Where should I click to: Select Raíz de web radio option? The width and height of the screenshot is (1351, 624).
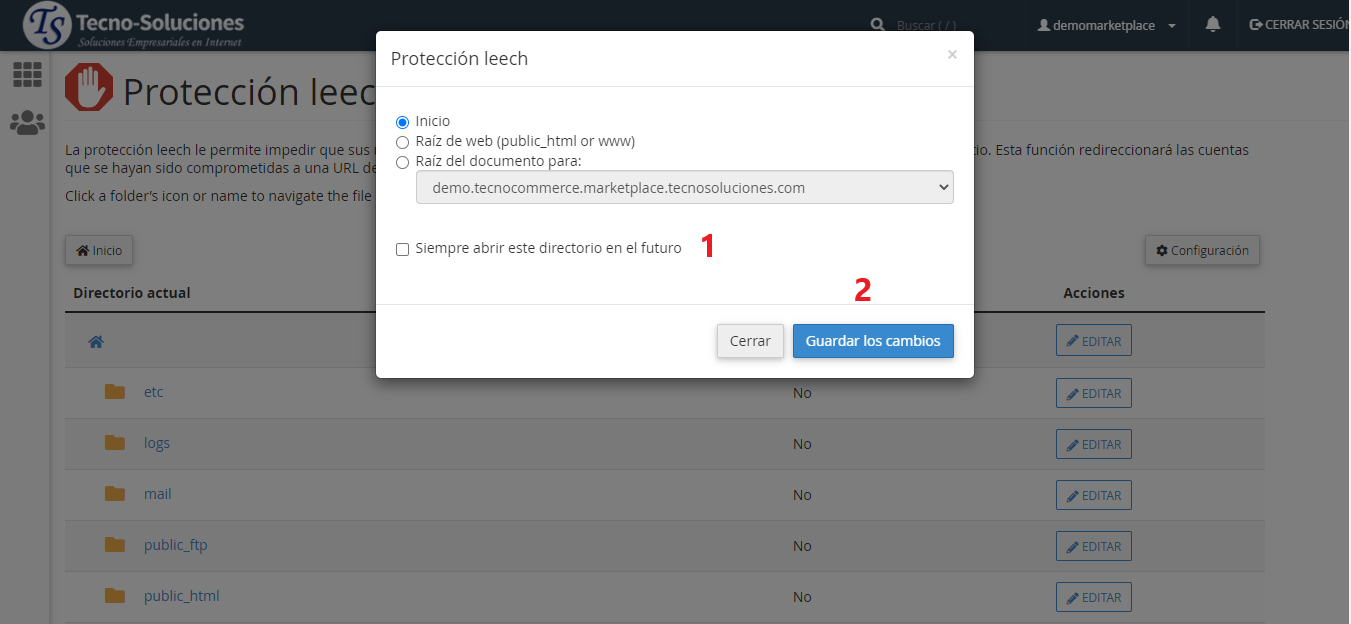coord(403,142)
